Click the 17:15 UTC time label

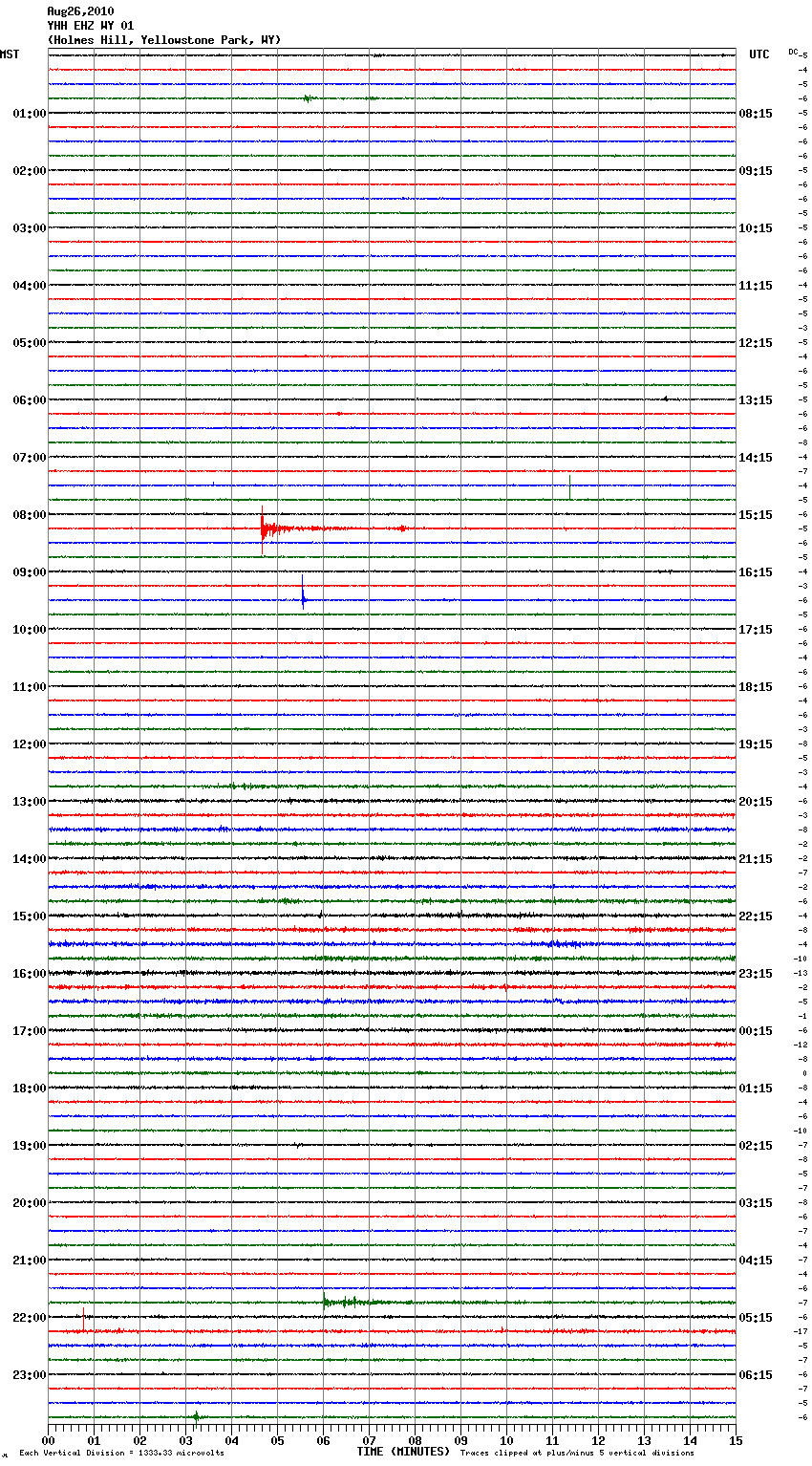[x=756, y=630]
